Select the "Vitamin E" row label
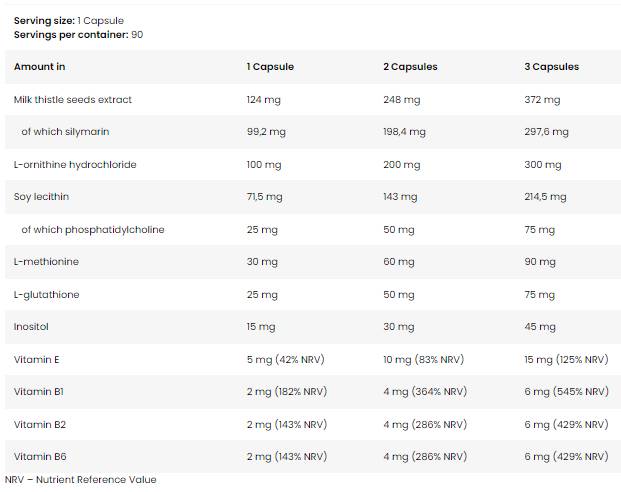 35,359
